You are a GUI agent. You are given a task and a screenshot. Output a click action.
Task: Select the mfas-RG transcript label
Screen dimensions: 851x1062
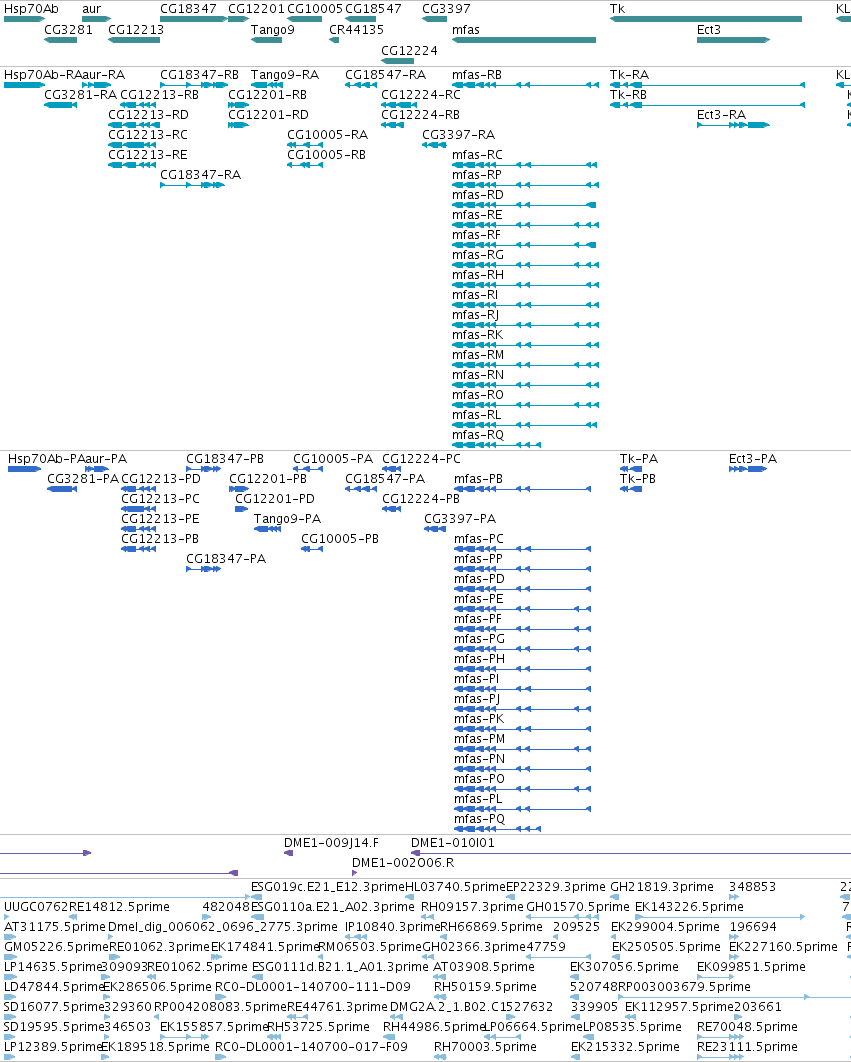click(x=478, y=255)
